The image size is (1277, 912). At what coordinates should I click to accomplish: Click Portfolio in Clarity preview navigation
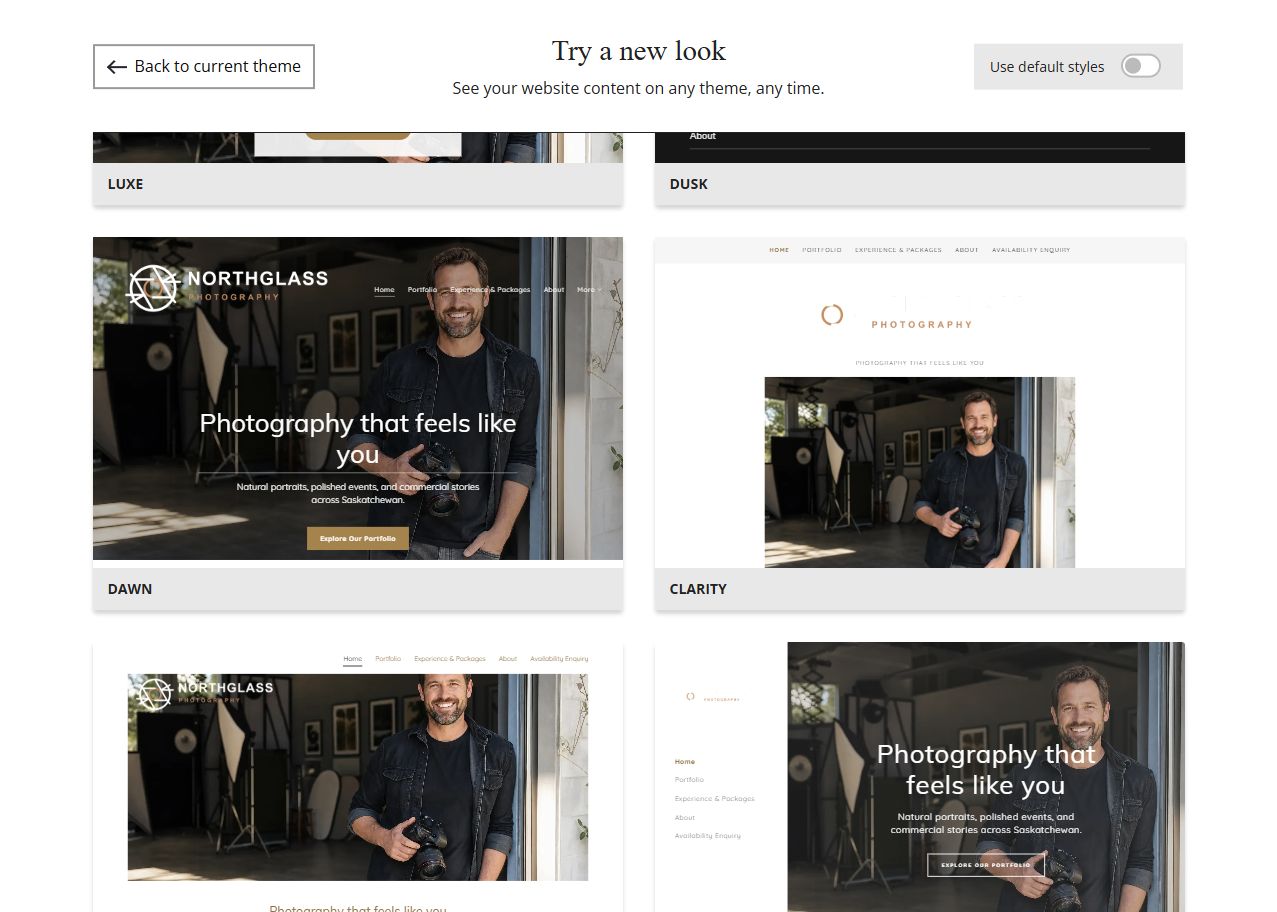(822, 250)
